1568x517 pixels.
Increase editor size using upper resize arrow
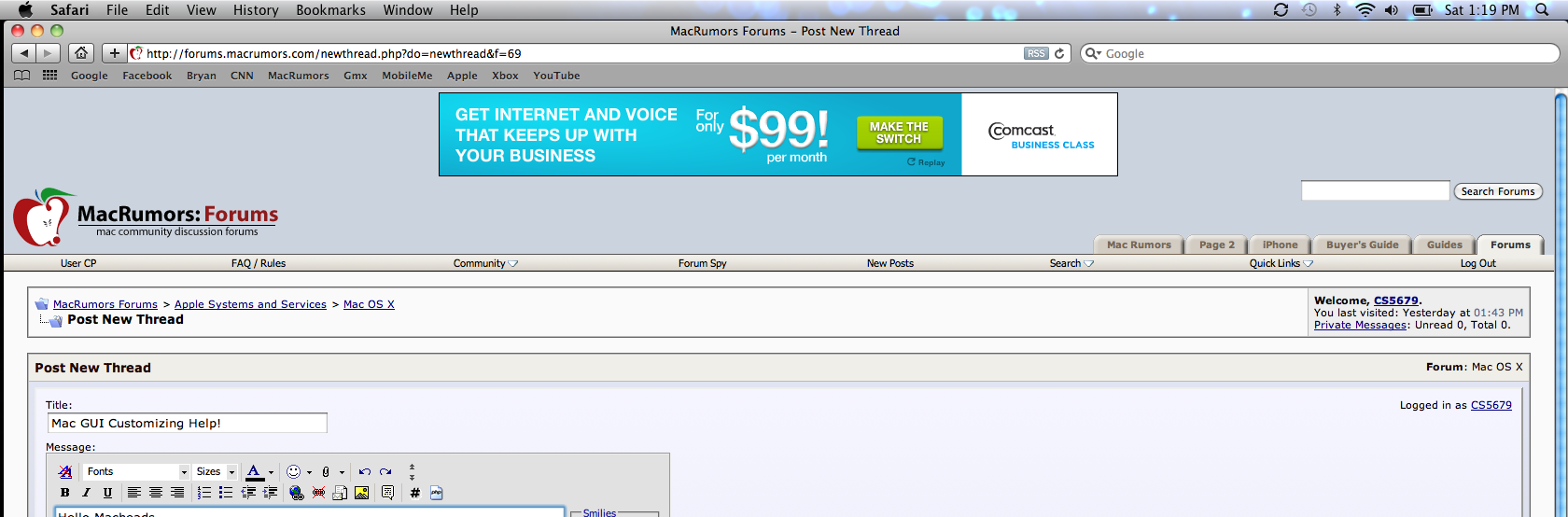point(412,467)
